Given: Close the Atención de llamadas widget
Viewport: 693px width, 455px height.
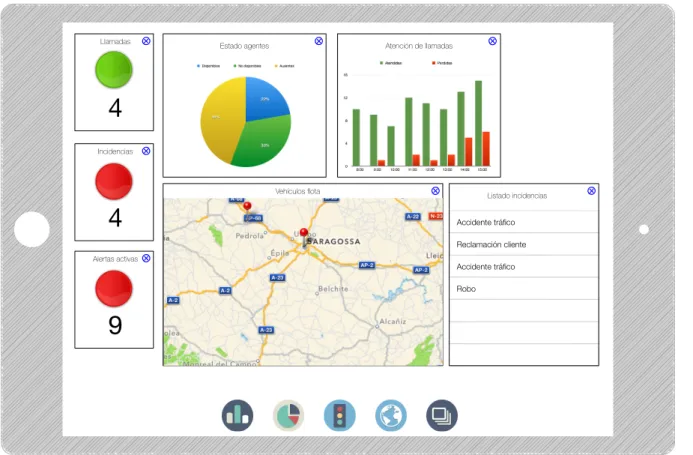Looking at the screenshot, I should coord(492,41).
